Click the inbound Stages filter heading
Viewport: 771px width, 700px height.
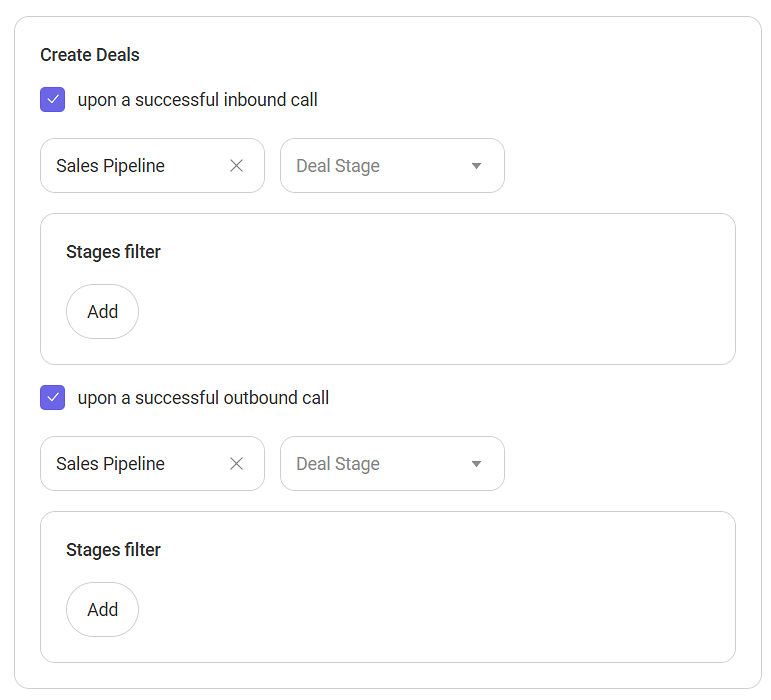tap(113, 252)
